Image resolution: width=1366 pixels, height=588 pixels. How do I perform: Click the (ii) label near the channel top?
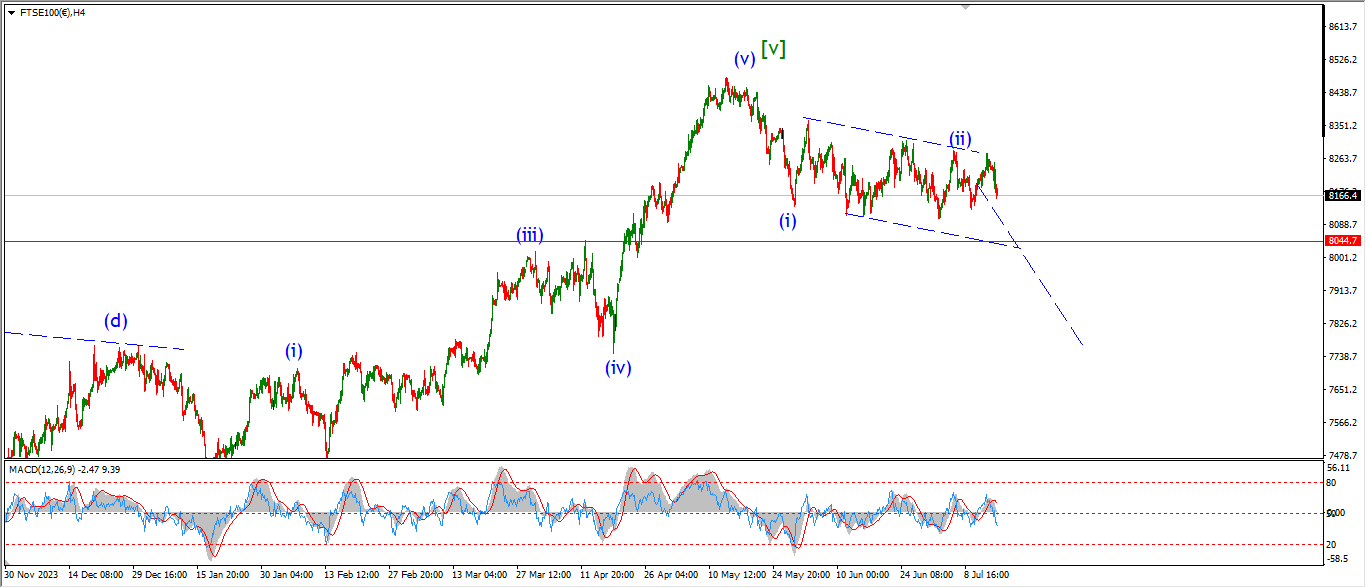pyautogui.click(x=961, y=138)
